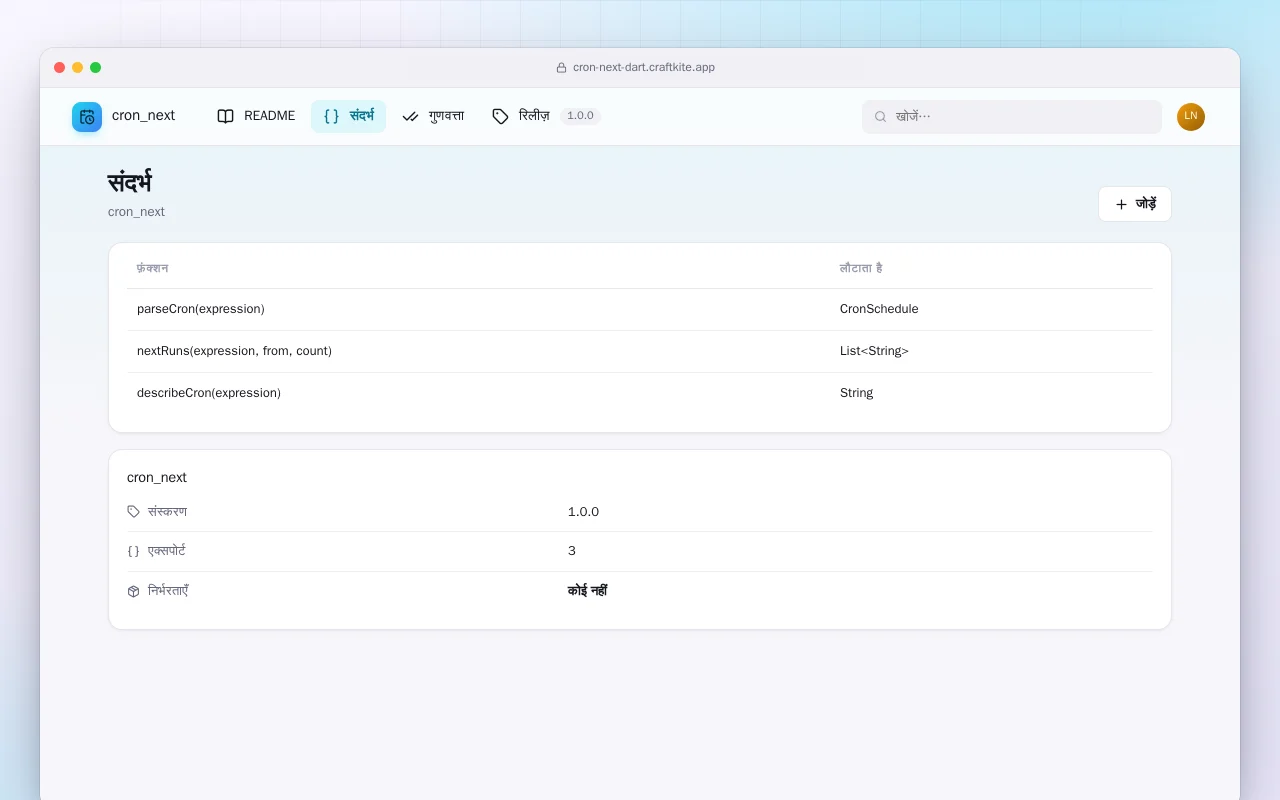Click the cron_next brand name in header
This screenshot has width=1280, height=800.
pos(143,116)
